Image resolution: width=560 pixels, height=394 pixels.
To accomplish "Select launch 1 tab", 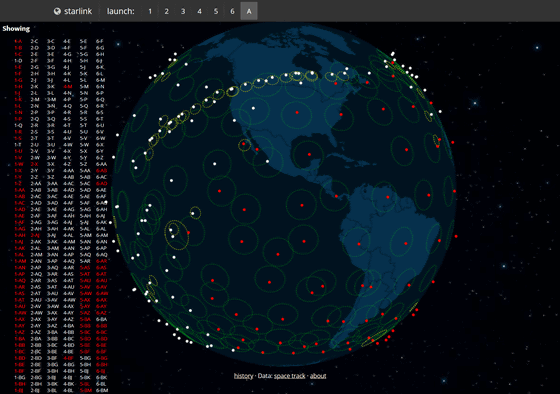I will point(150,11).
